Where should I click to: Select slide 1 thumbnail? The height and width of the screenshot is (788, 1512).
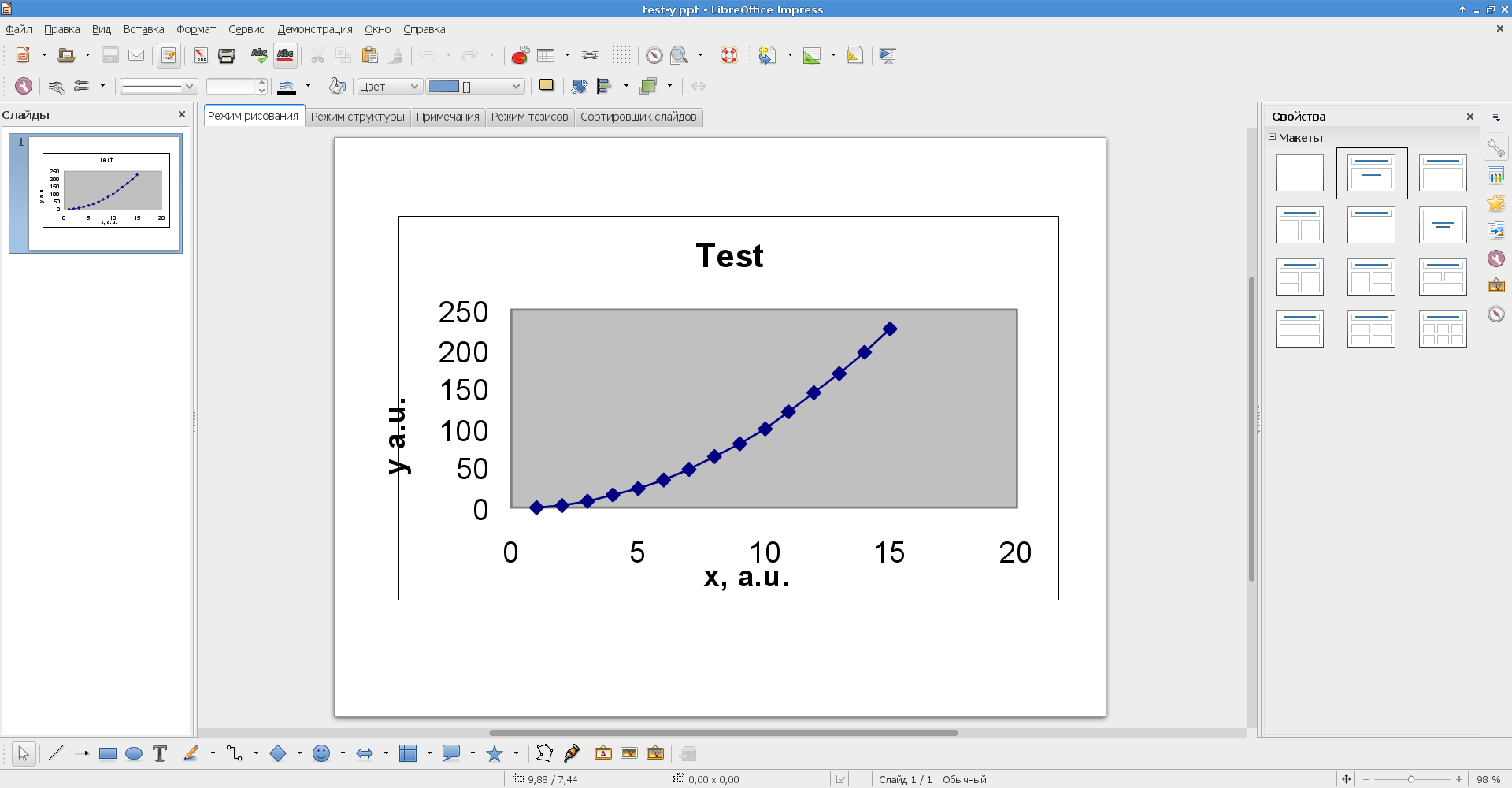click(x=105, y=193)
